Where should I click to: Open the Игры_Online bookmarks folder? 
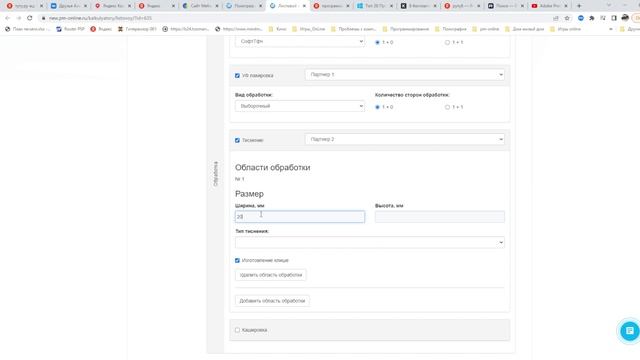[x=309, y=29]
